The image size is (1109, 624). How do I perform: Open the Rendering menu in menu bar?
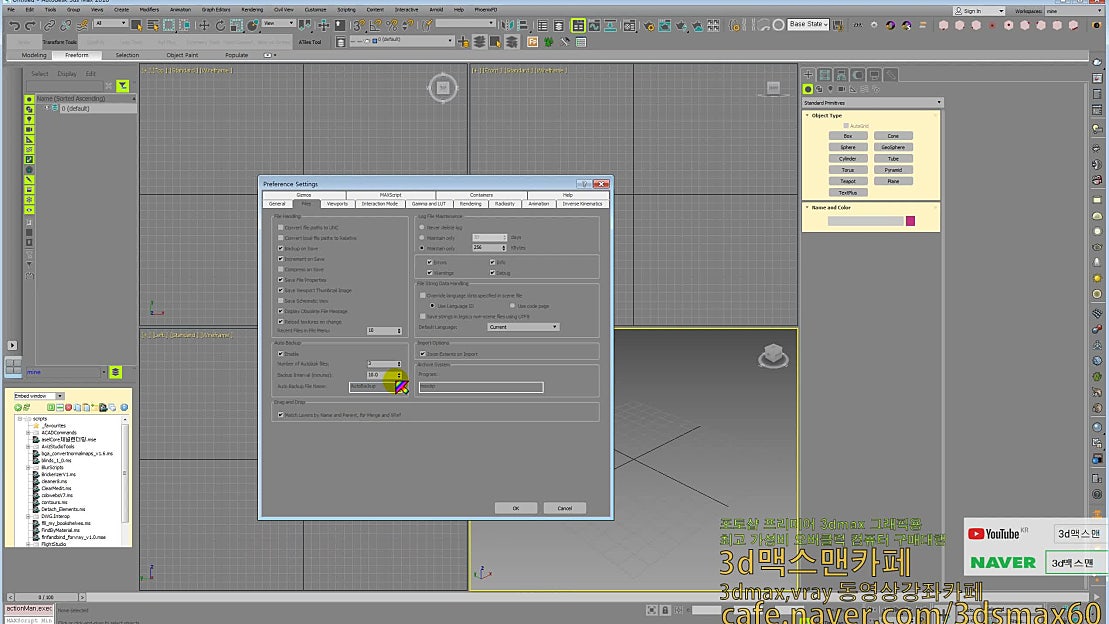(x=252, y=9)
